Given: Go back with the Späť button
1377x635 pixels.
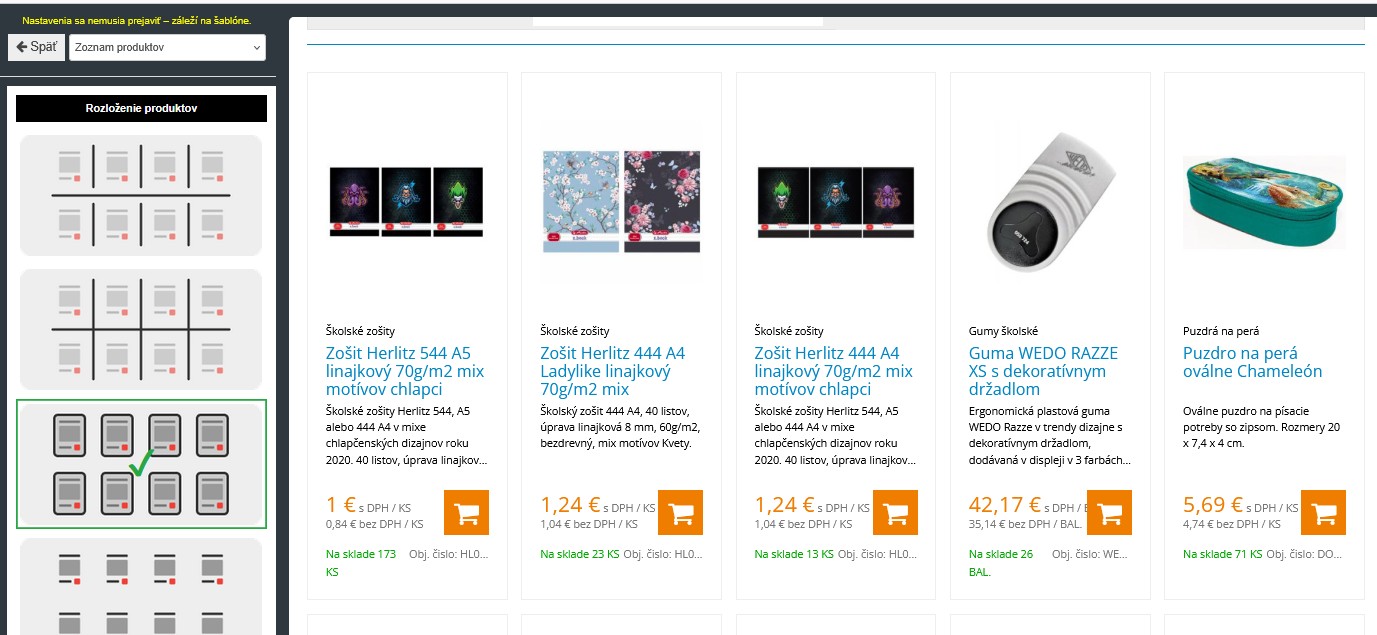Looking at the screenshot, I should [36, 47].
